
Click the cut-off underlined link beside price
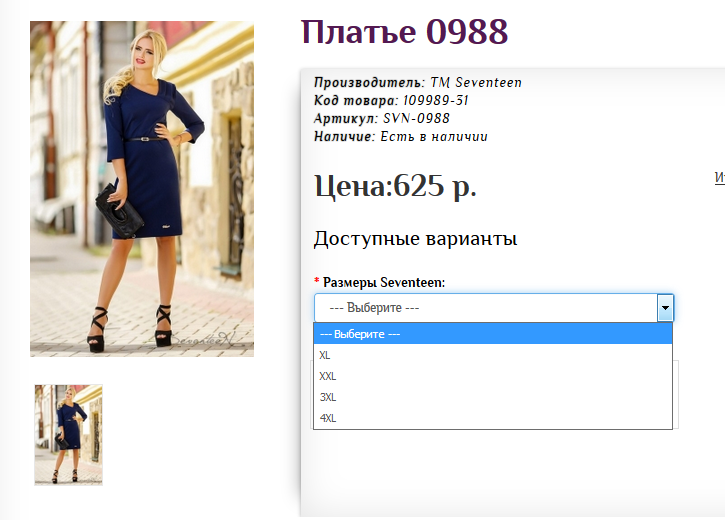coord(719,177)
